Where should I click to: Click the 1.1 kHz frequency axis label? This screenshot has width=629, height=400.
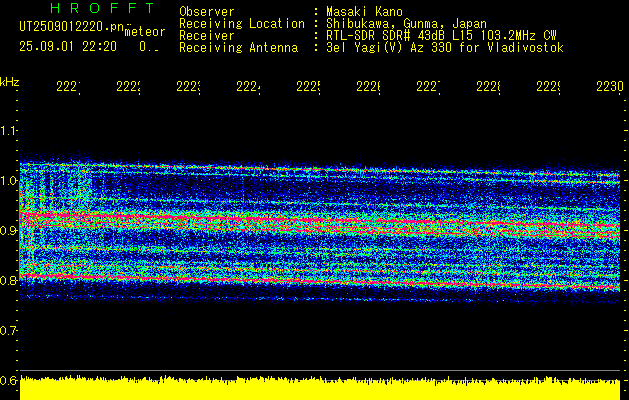tap(8, 130)
